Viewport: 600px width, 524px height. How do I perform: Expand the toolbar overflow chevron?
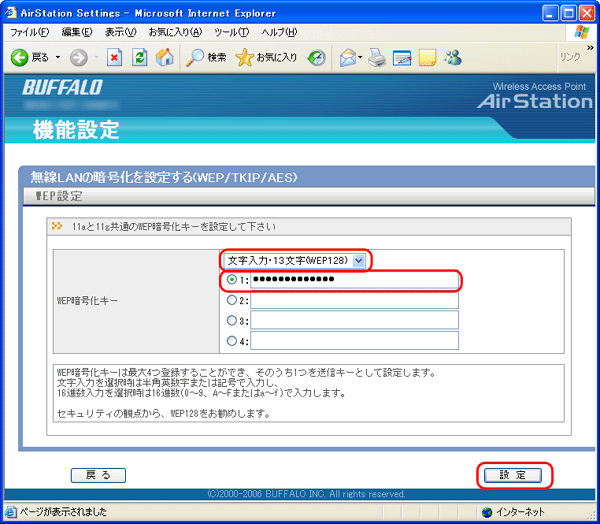590,47
